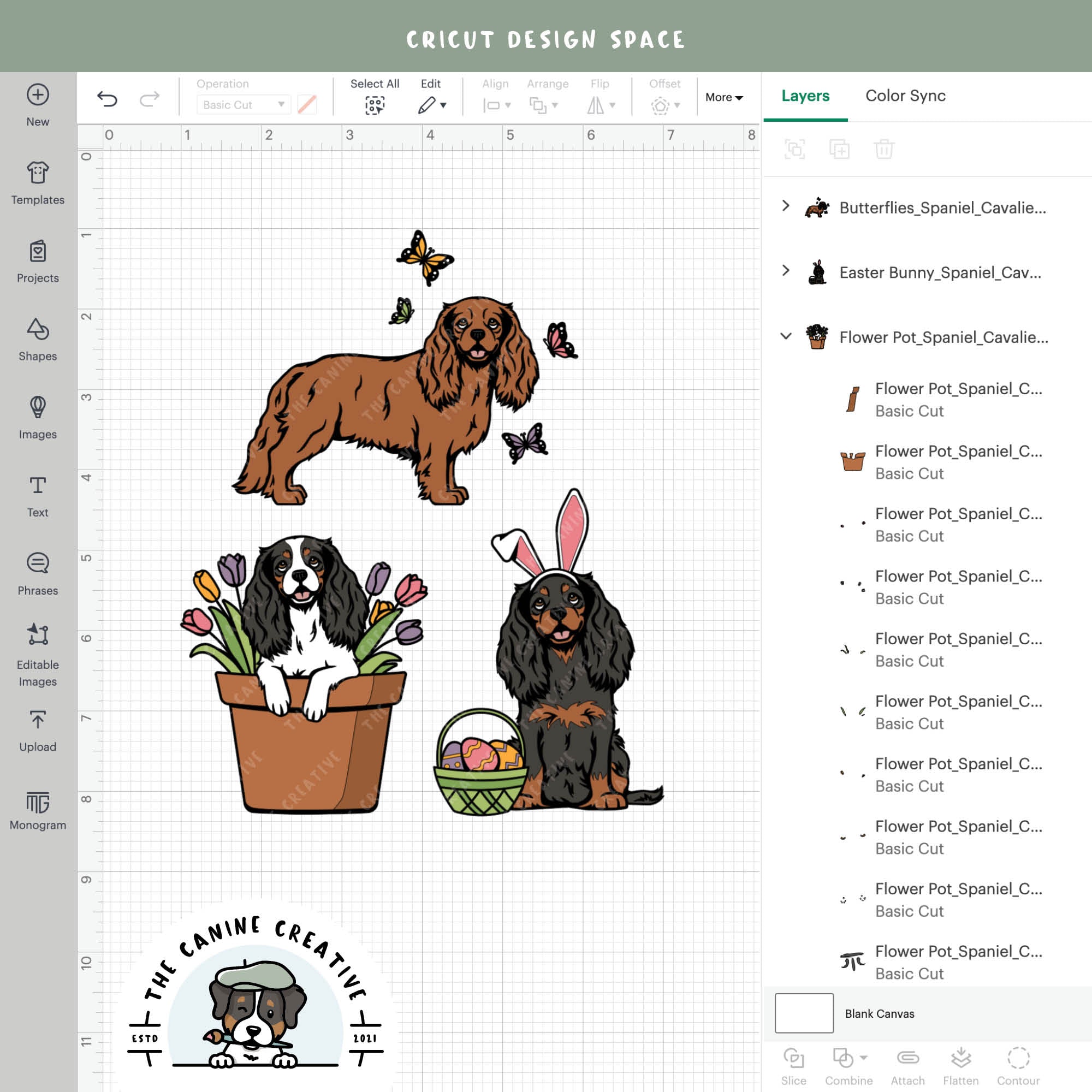The height and width of the screenshot is (1092, 1092).
Task: Select the Shapes tool
Action: point(37,339)
